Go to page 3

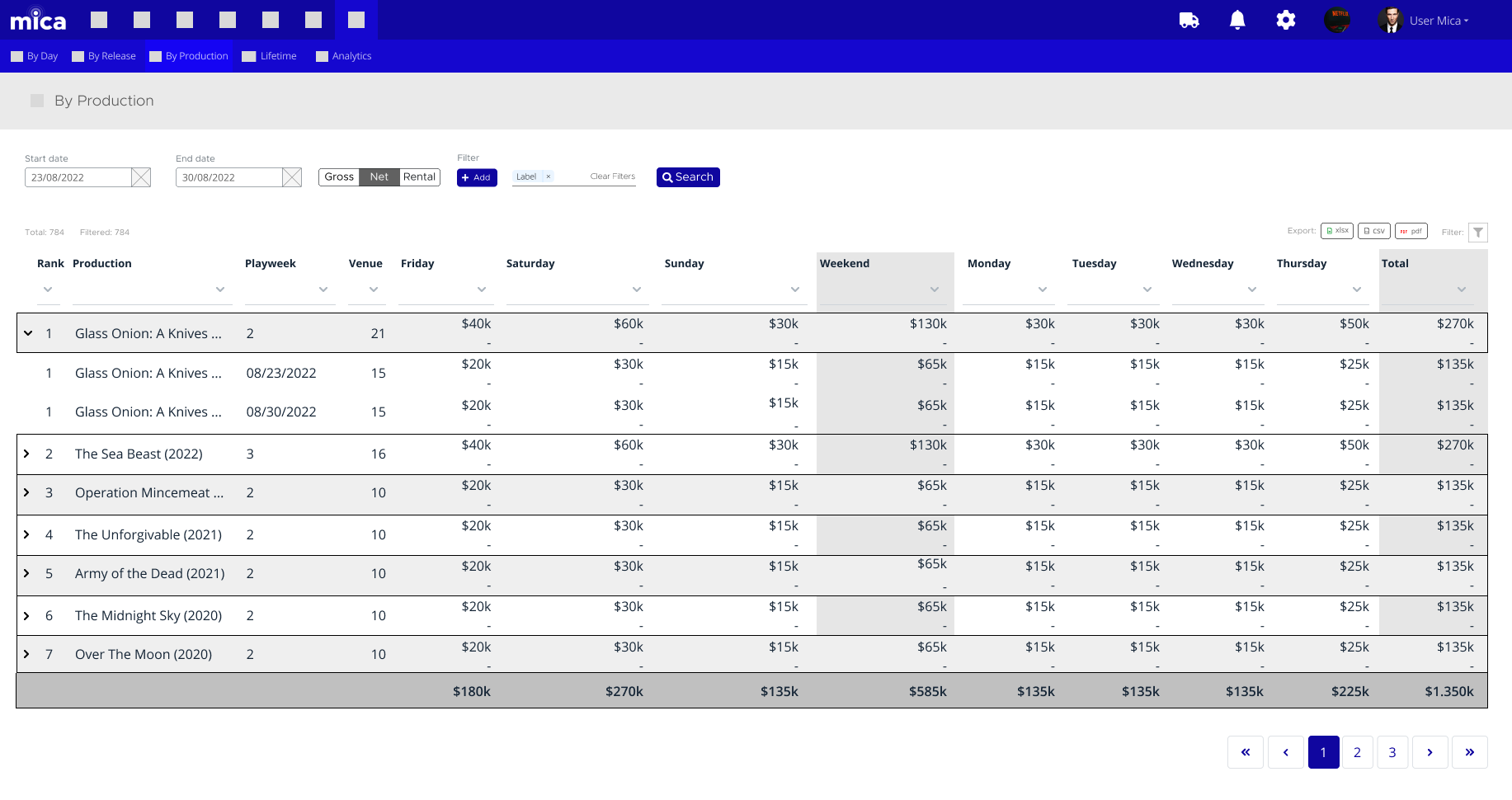1392,752
